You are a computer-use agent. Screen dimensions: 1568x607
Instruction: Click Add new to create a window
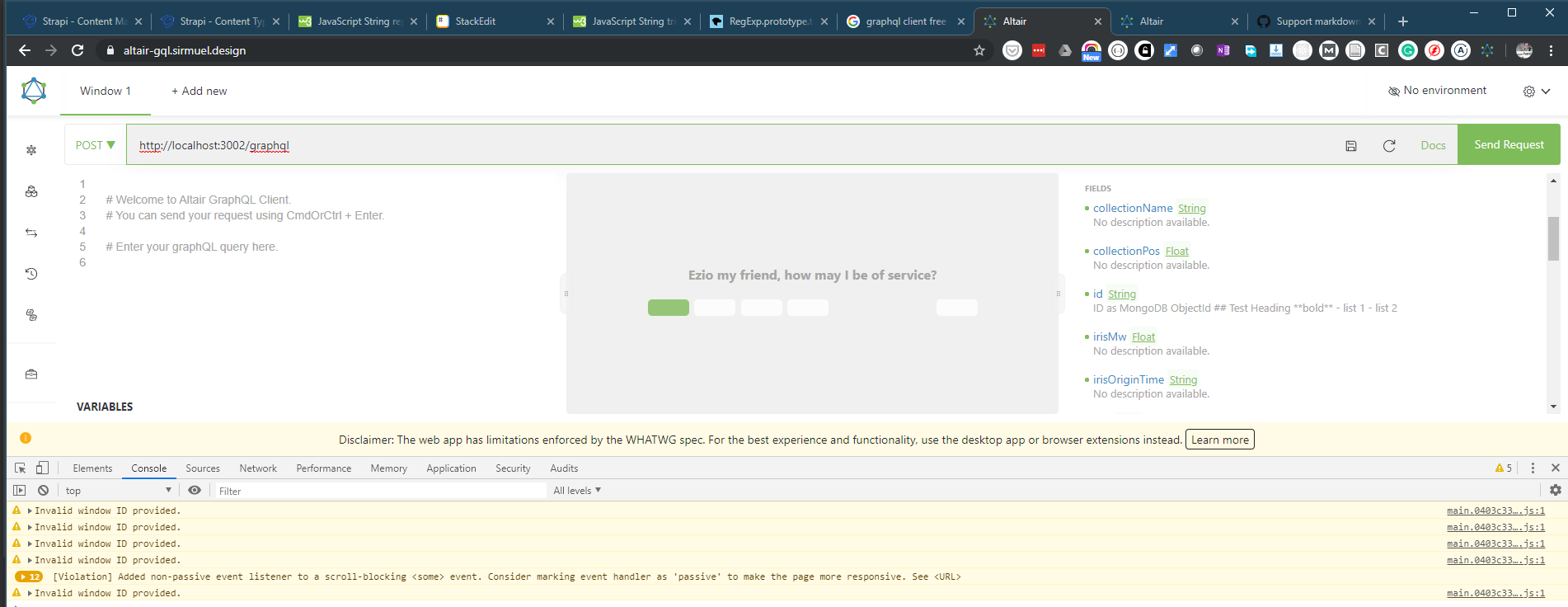pos(200,91)
